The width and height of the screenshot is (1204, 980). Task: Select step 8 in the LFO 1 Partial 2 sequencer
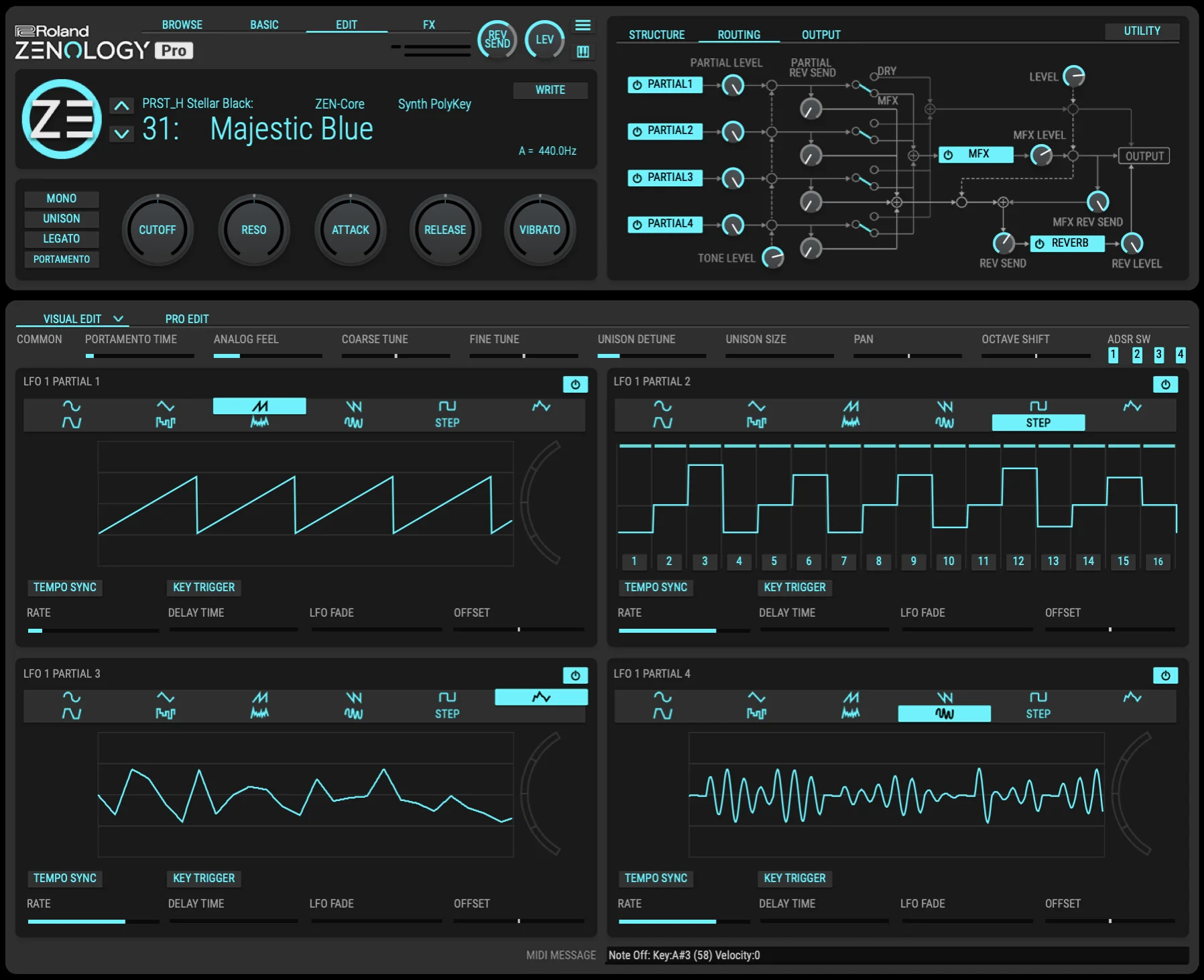point(878,562)
